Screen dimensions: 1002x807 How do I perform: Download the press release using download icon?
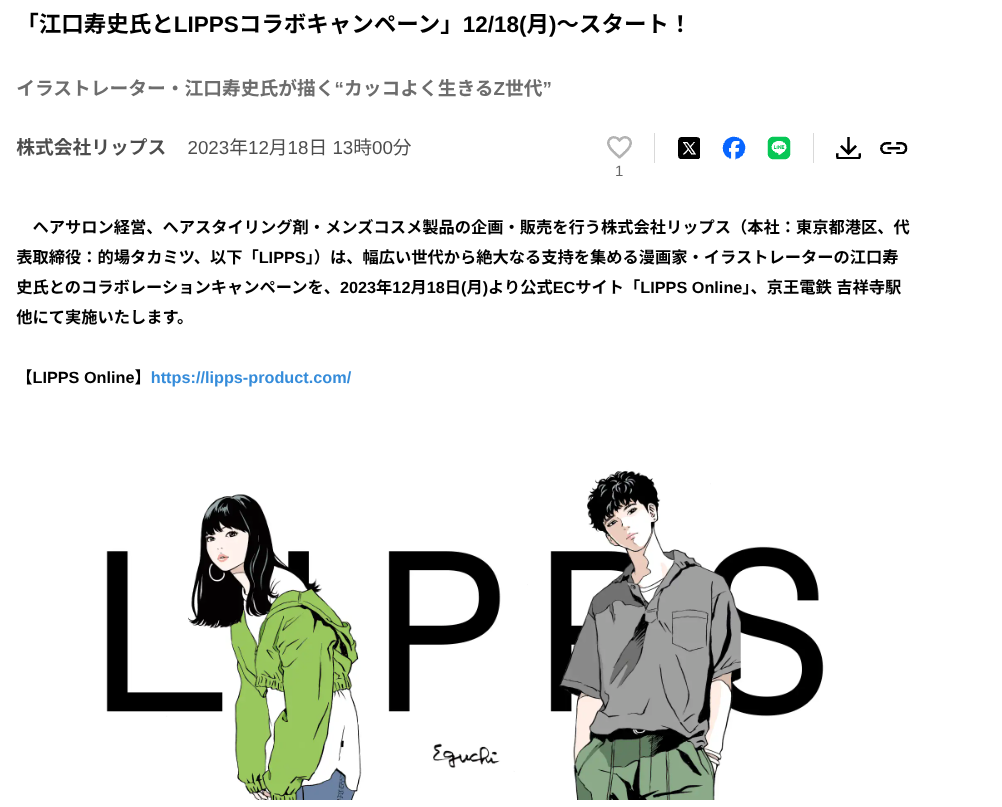848,148
